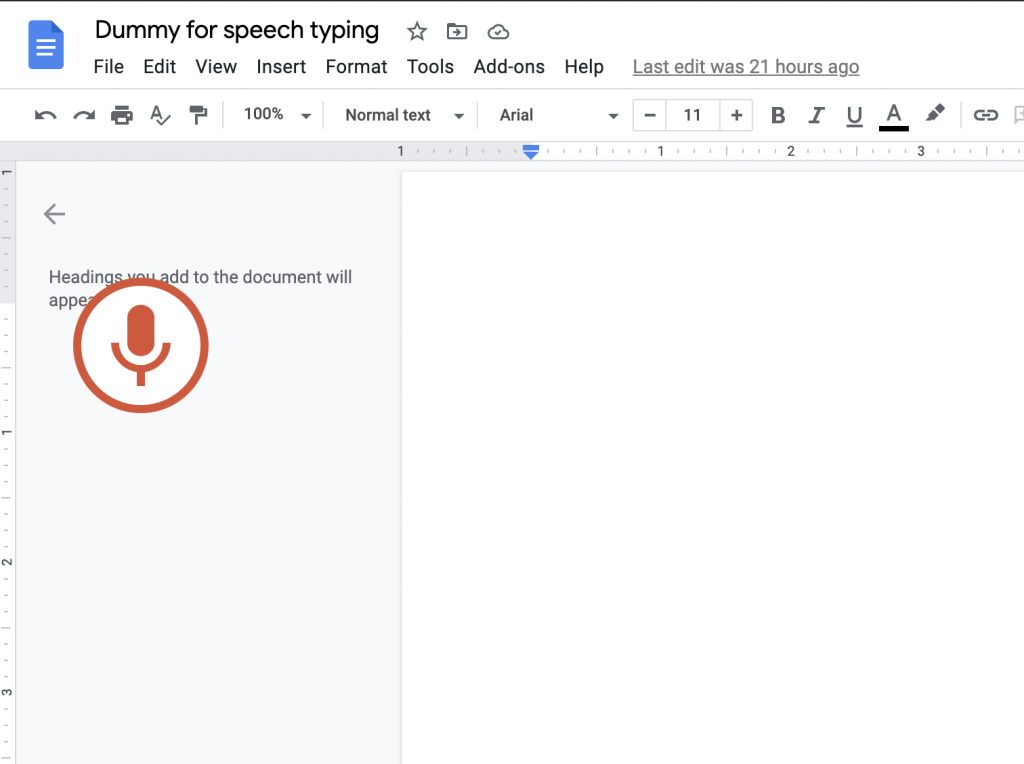Toggle bold formatting

pos(778,116)
